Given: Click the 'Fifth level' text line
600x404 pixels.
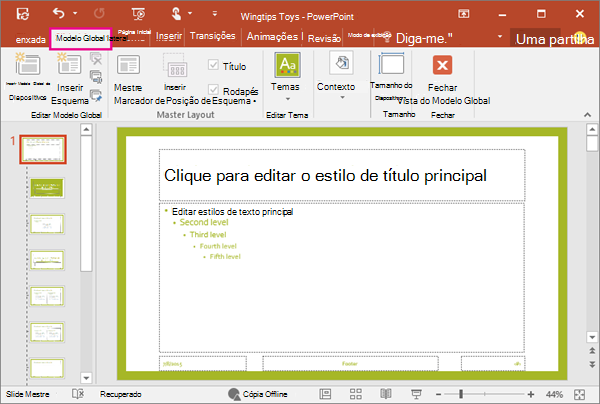Looking at the screenshot, I should [225, 257].
